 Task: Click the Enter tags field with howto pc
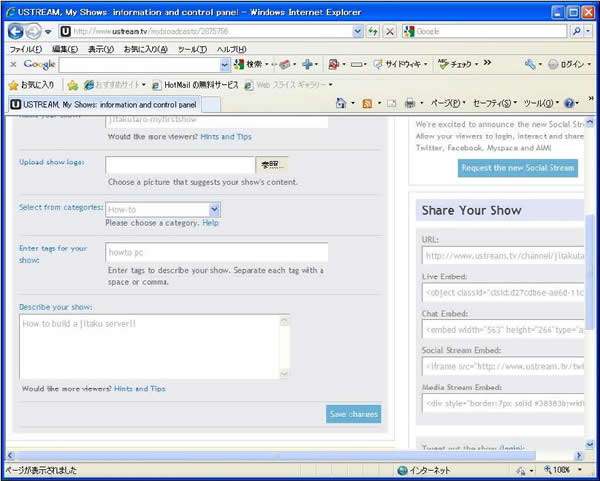click(x=217, y=253)
